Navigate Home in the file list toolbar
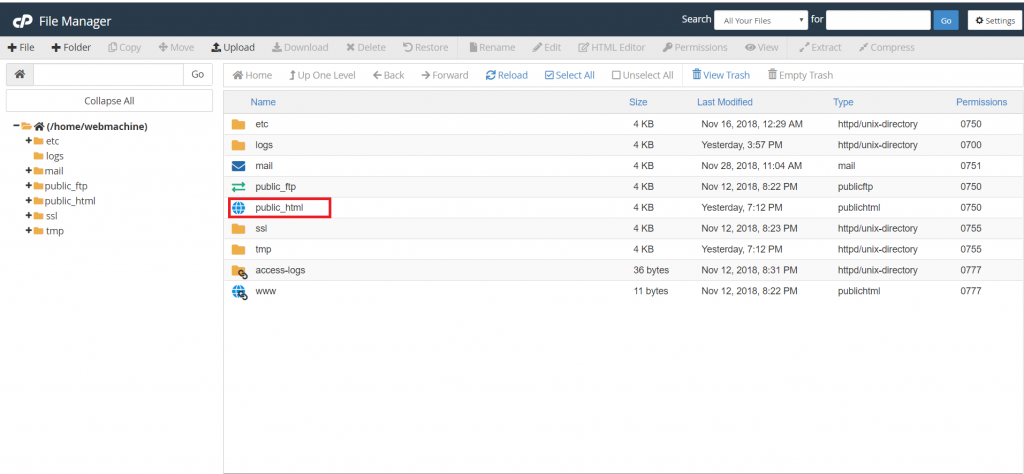 click(x=252, y=75)
